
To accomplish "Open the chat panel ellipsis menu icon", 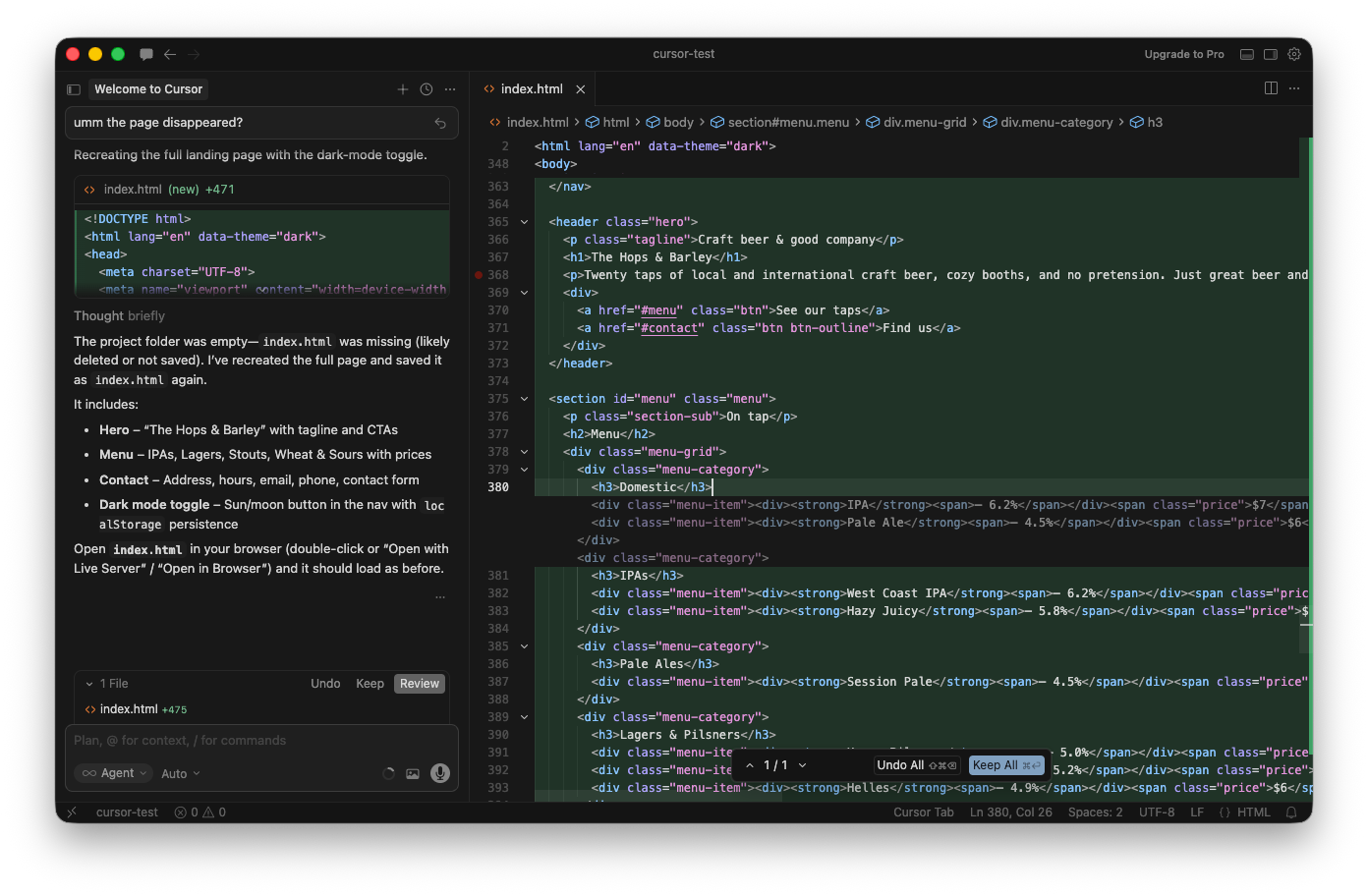I will [449, 88].
